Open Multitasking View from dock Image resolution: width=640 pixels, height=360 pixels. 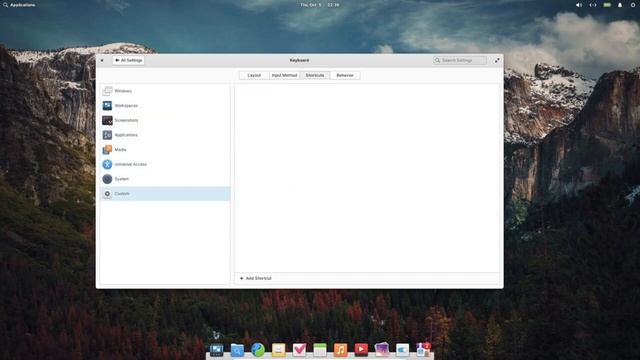click(x=216, y=349)
